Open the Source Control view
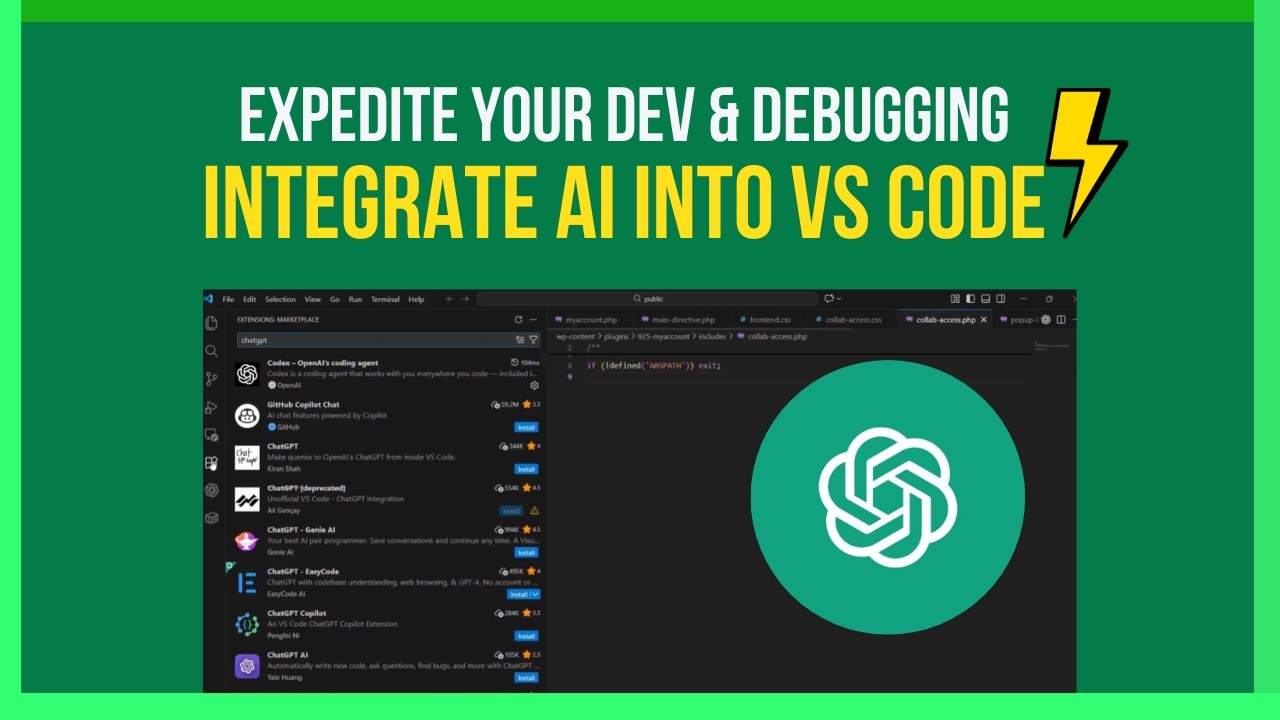 pyautogui.click(x=211, y=379)
